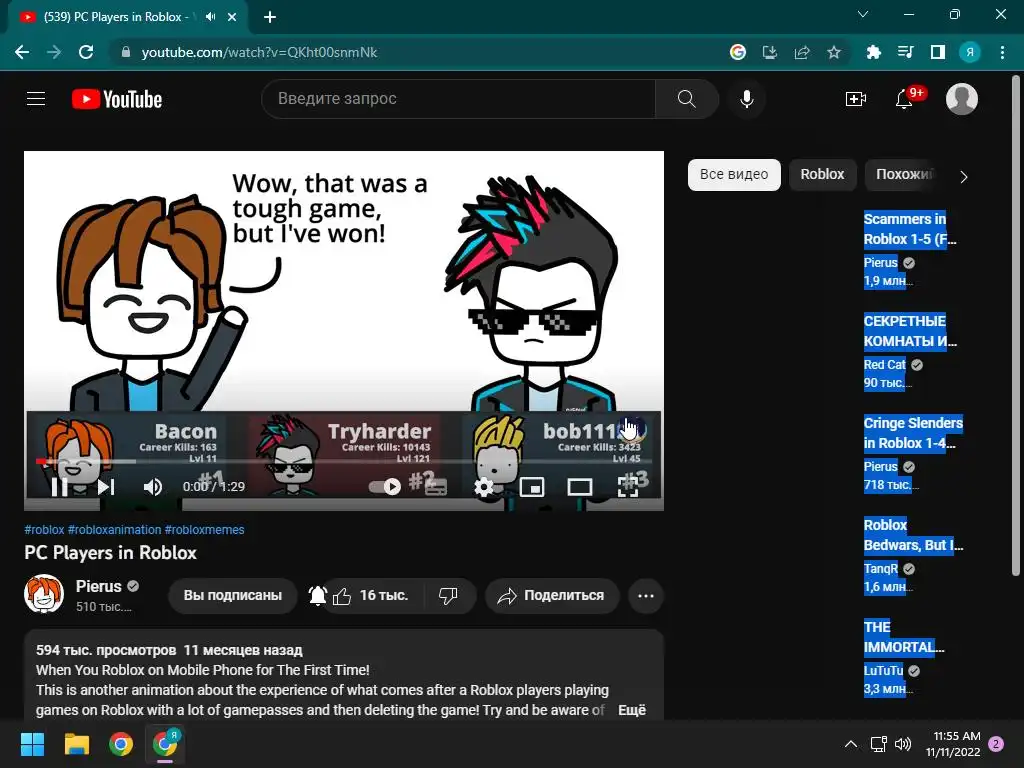Screen dimensions: 1024x768
Task: Open the #robloxanimation hashtag
Action: [x=114, y=530]
